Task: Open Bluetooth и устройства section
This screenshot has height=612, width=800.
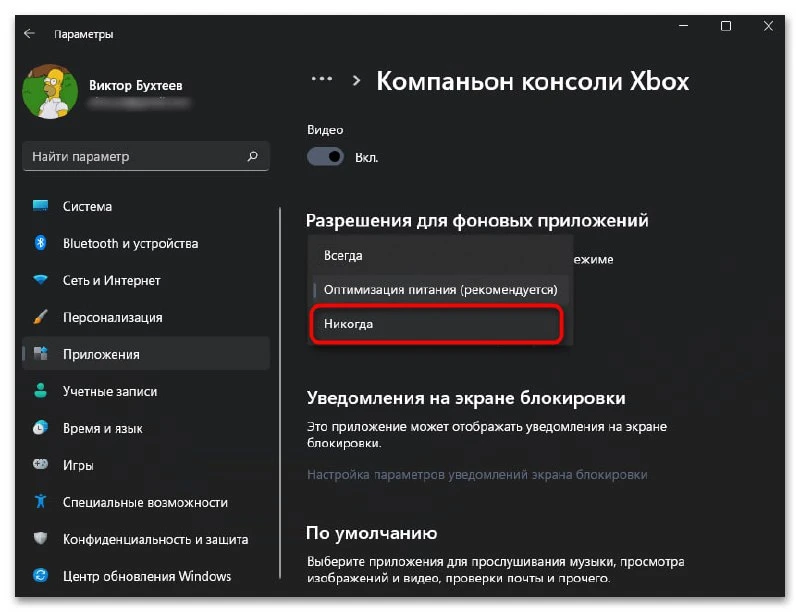Action: pyautogui.click(x=146, y=243)
